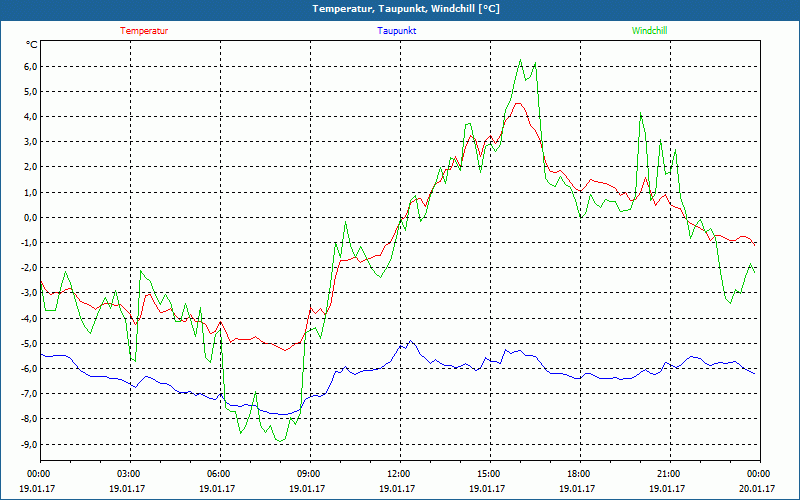Click the -7,0 y-axis label
800x500 pixels.
point(29,394)
